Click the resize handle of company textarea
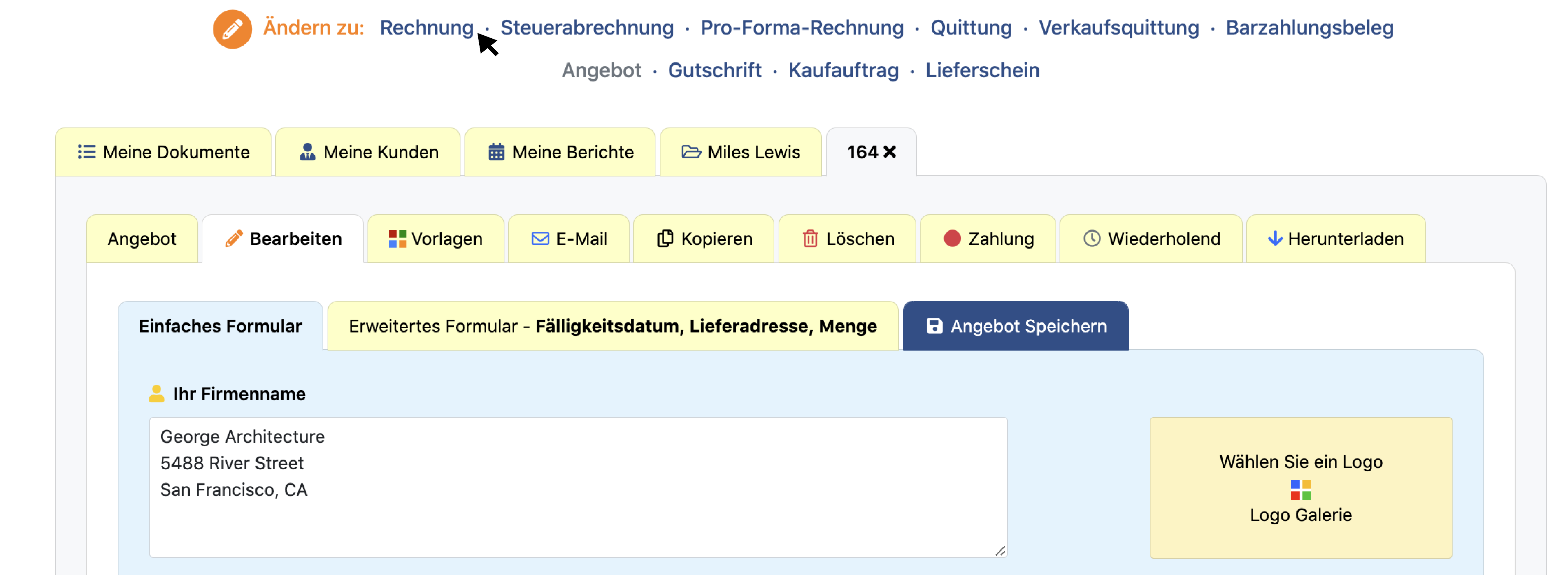 pos(1000,551)
